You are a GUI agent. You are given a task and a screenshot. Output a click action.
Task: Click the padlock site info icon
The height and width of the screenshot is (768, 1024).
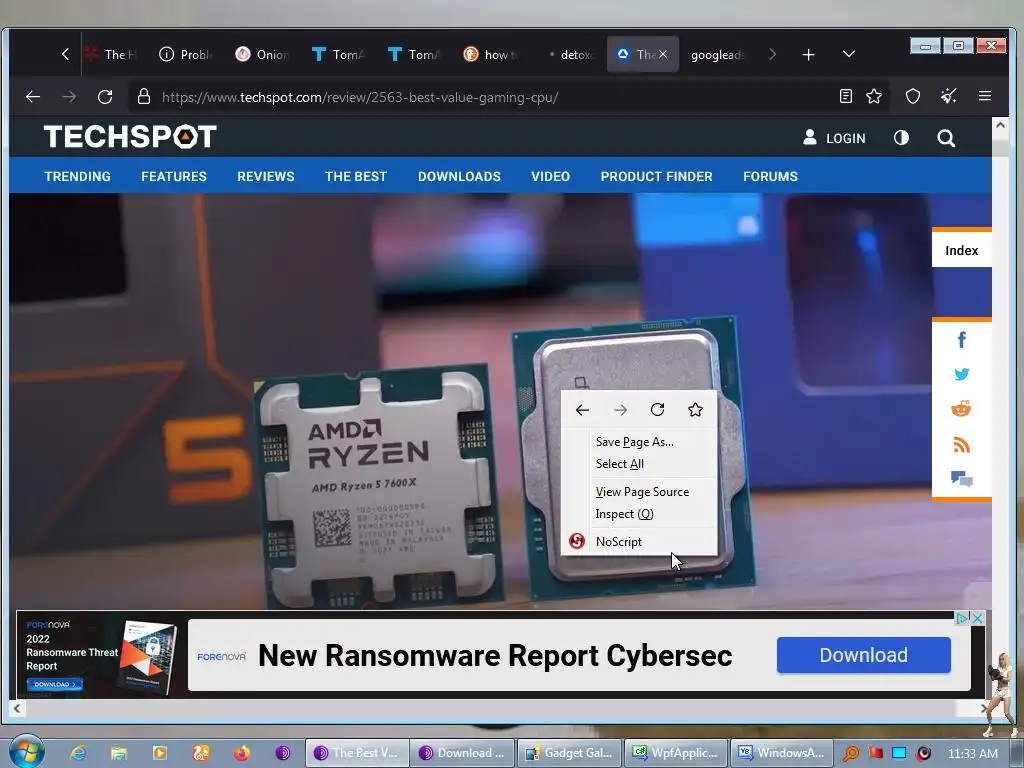pyautogui.click(x=144, y=97)
